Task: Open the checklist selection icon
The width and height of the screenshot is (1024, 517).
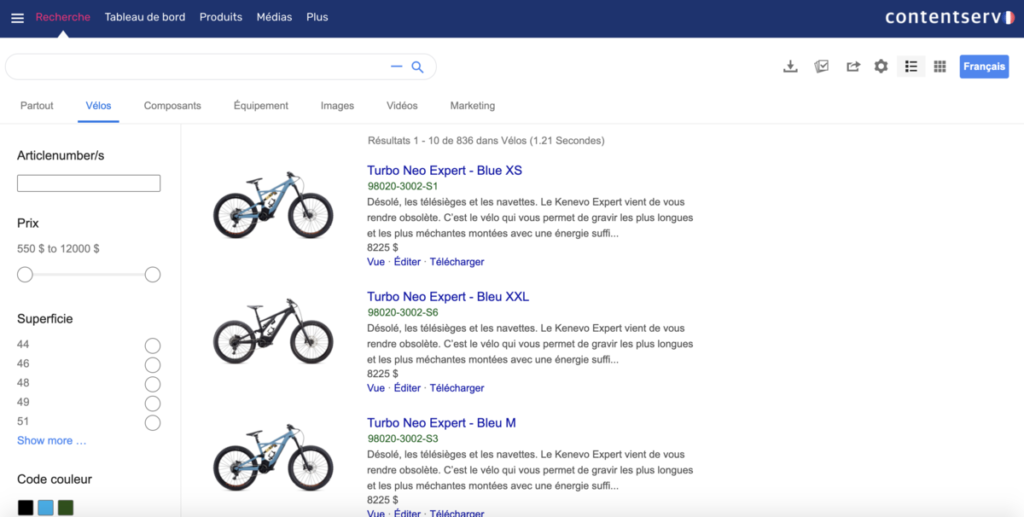Action: pos(822,67)
